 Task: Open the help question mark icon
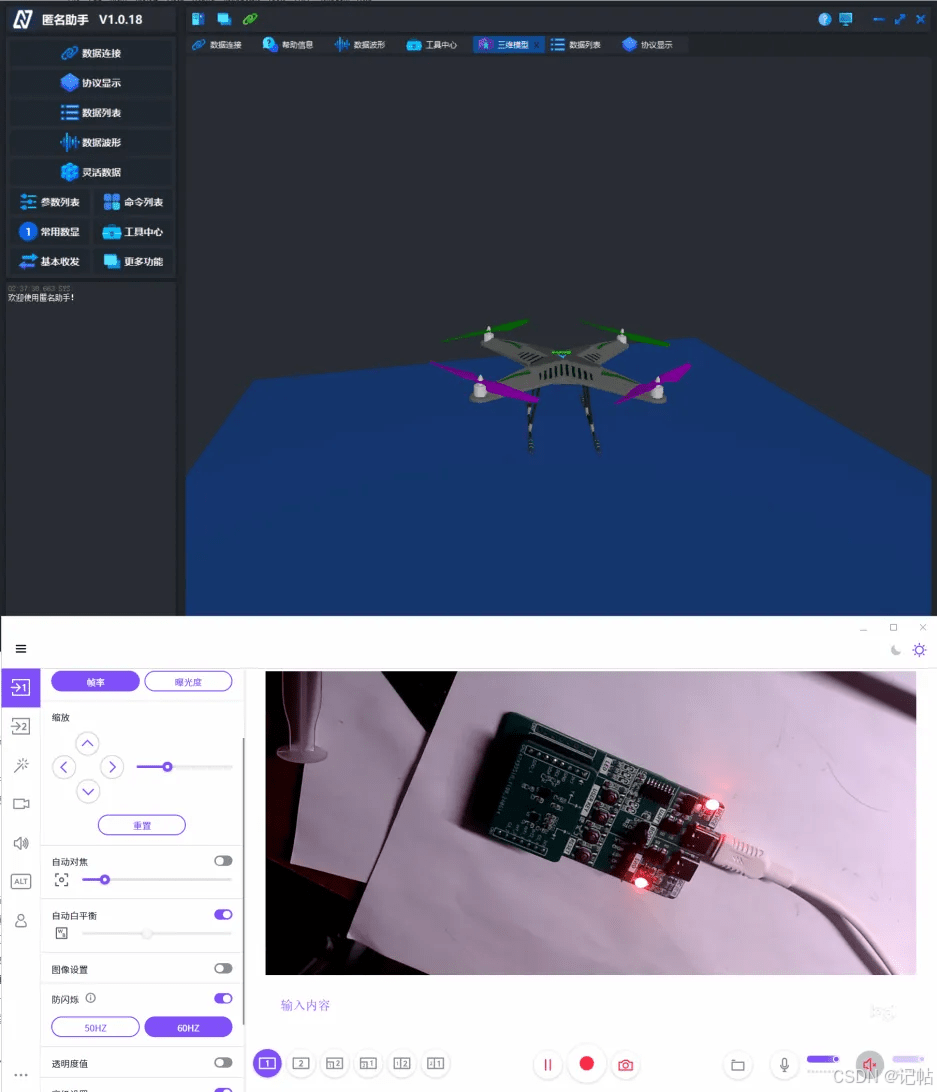pos(825,20)
